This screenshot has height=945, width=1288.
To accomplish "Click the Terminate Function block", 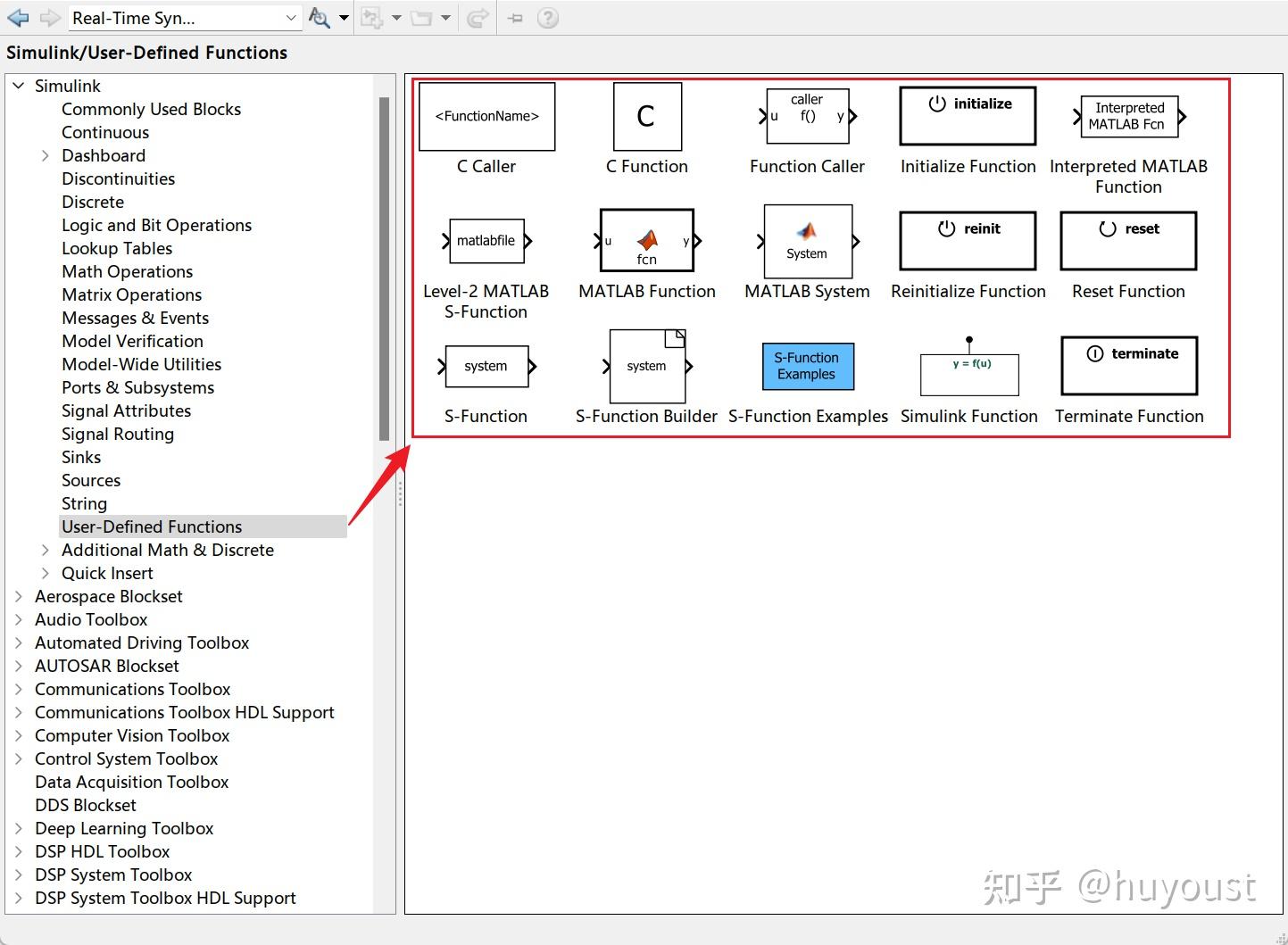I will click(x=1128, y=365).
